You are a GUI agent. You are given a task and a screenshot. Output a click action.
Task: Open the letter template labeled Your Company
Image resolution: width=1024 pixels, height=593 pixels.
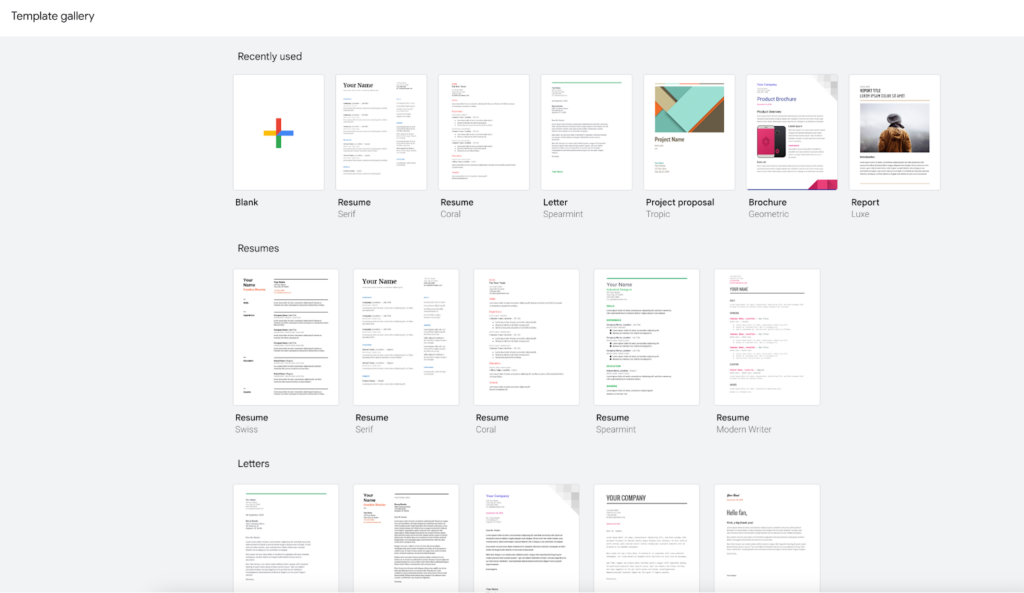point(526,540)
